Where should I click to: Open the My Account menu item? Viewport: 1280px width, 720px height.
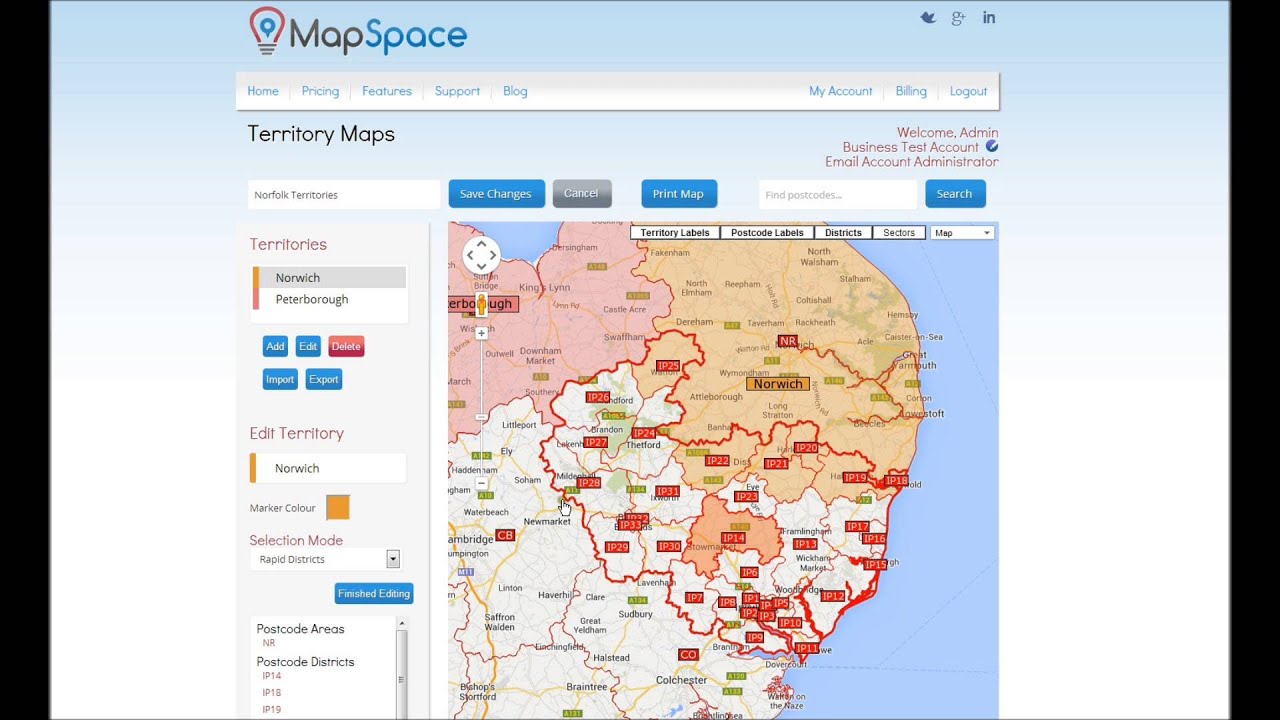pyautogui.click(x=841, y=91)
